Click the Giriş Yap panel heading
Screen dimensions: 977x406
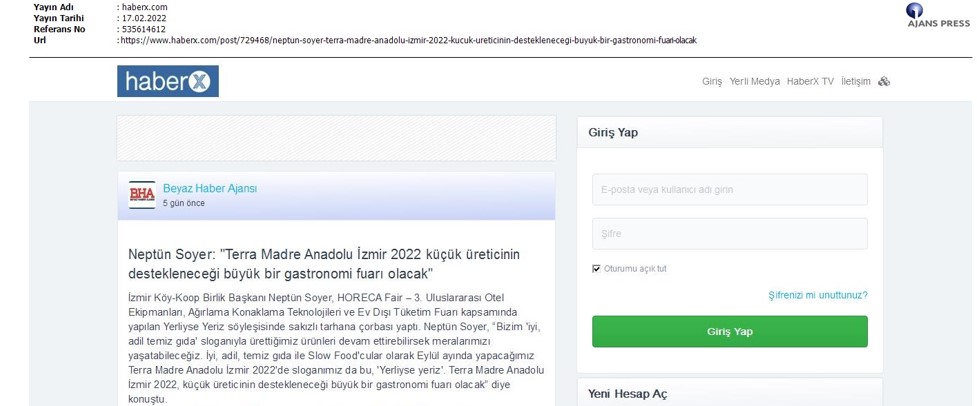(x=613, y=133)
